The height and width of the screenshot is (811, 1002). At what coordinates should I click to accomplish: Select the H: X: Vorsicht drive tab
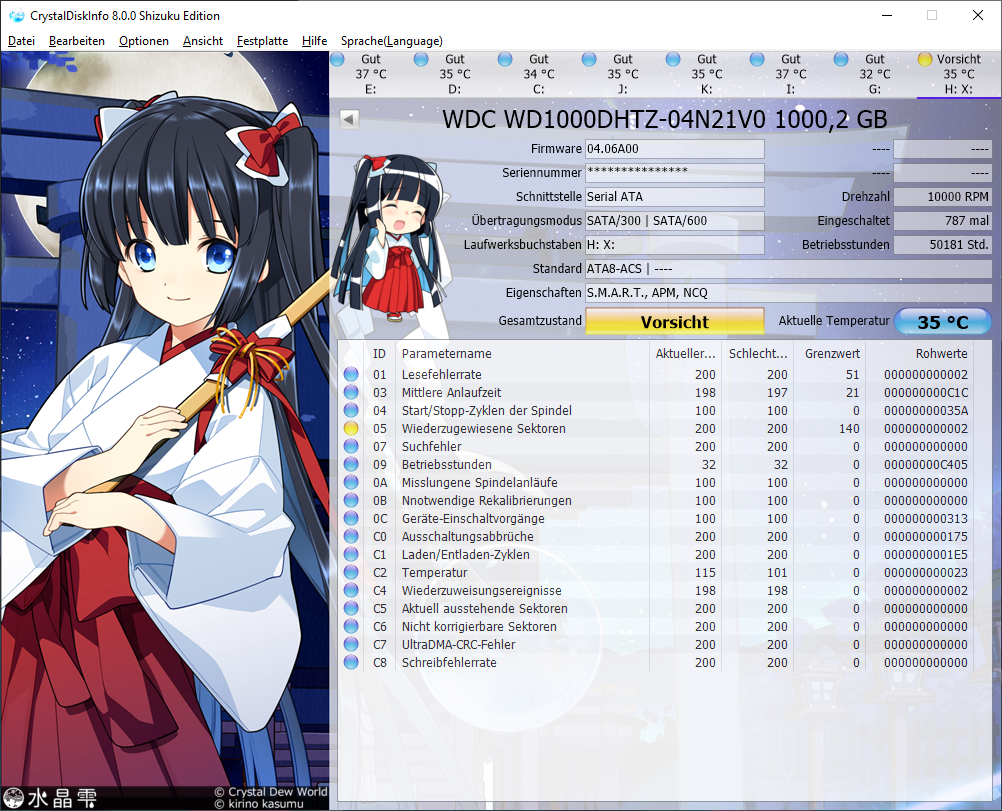click(959, 74)
